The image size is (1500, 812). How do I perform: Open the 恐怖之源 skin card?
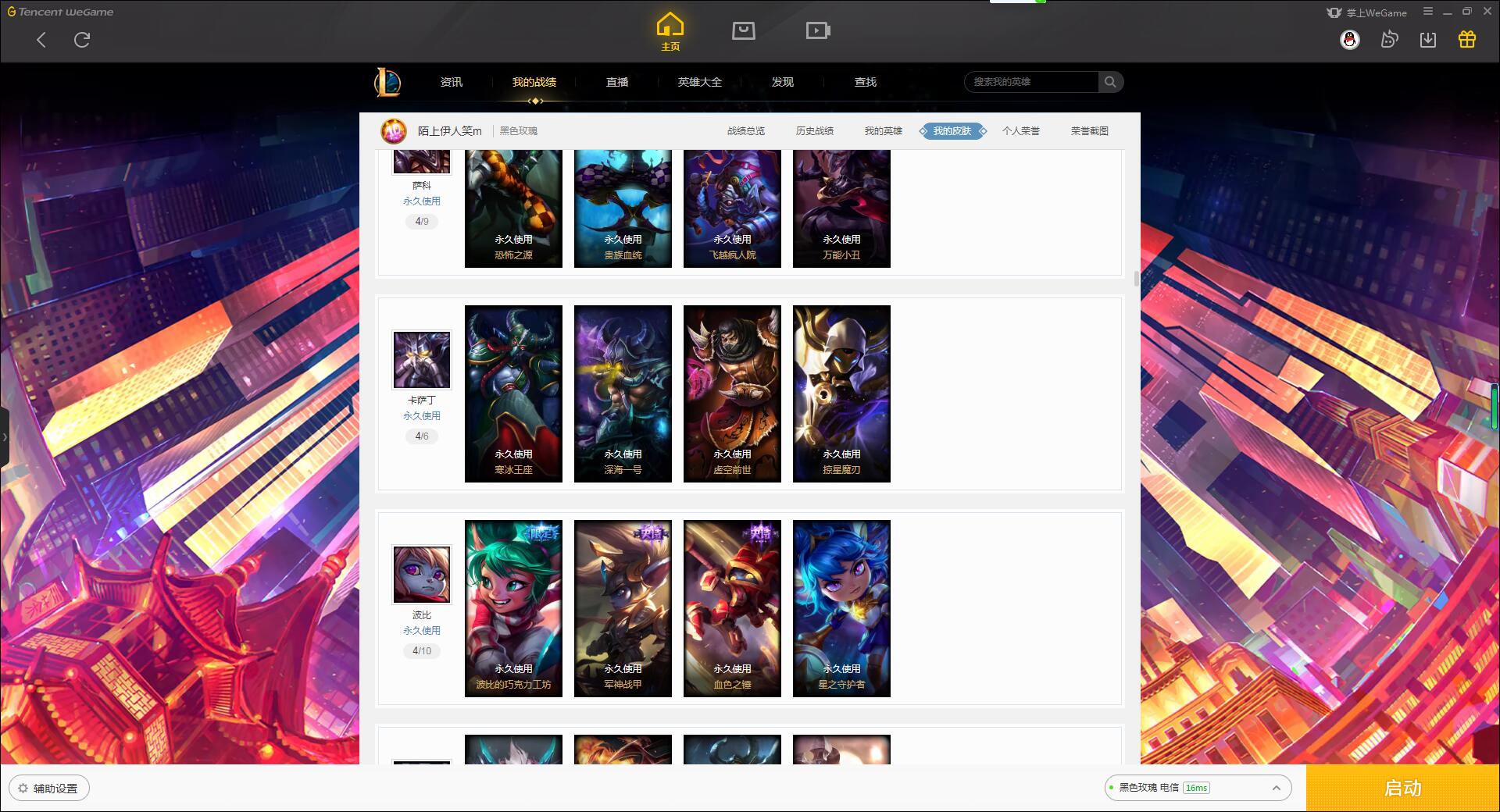[513, 208]
